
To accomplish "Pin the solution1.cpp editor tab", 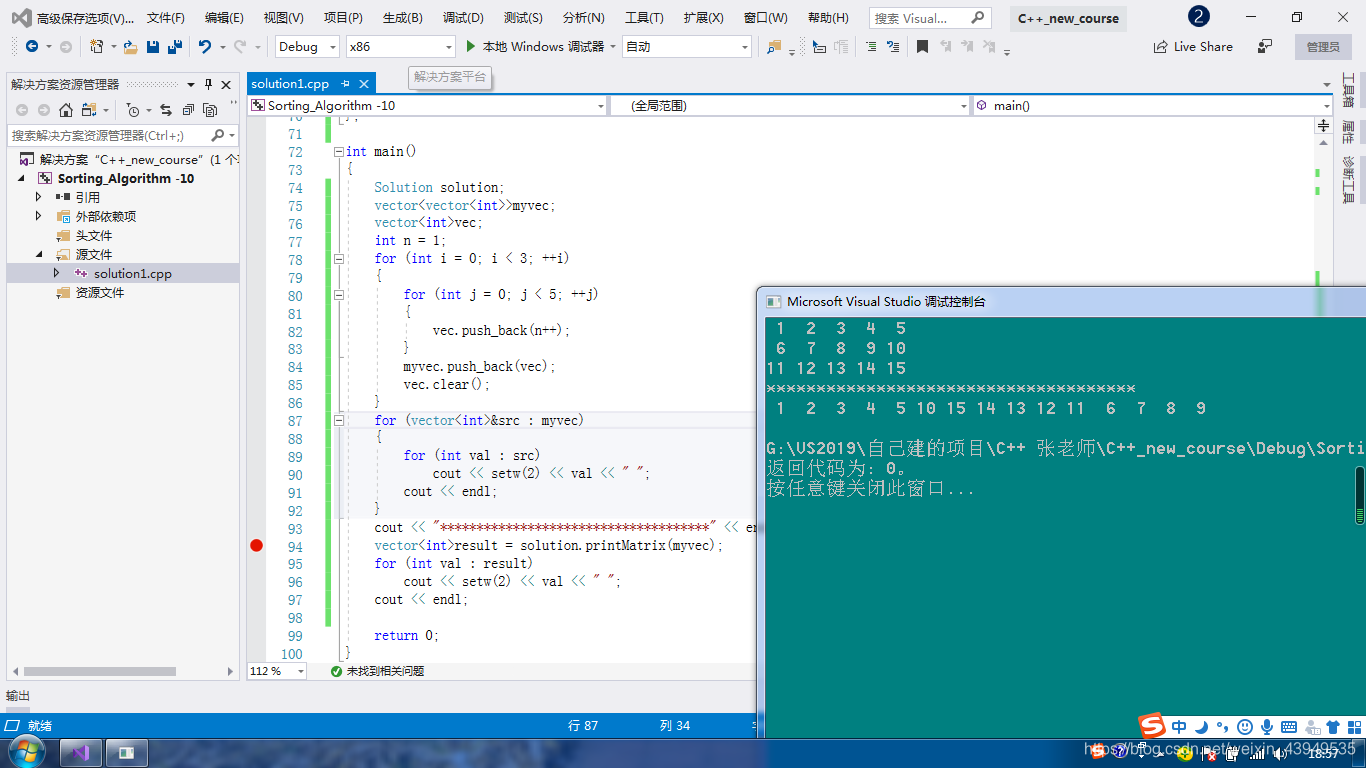I will click(x=346, y=84).
